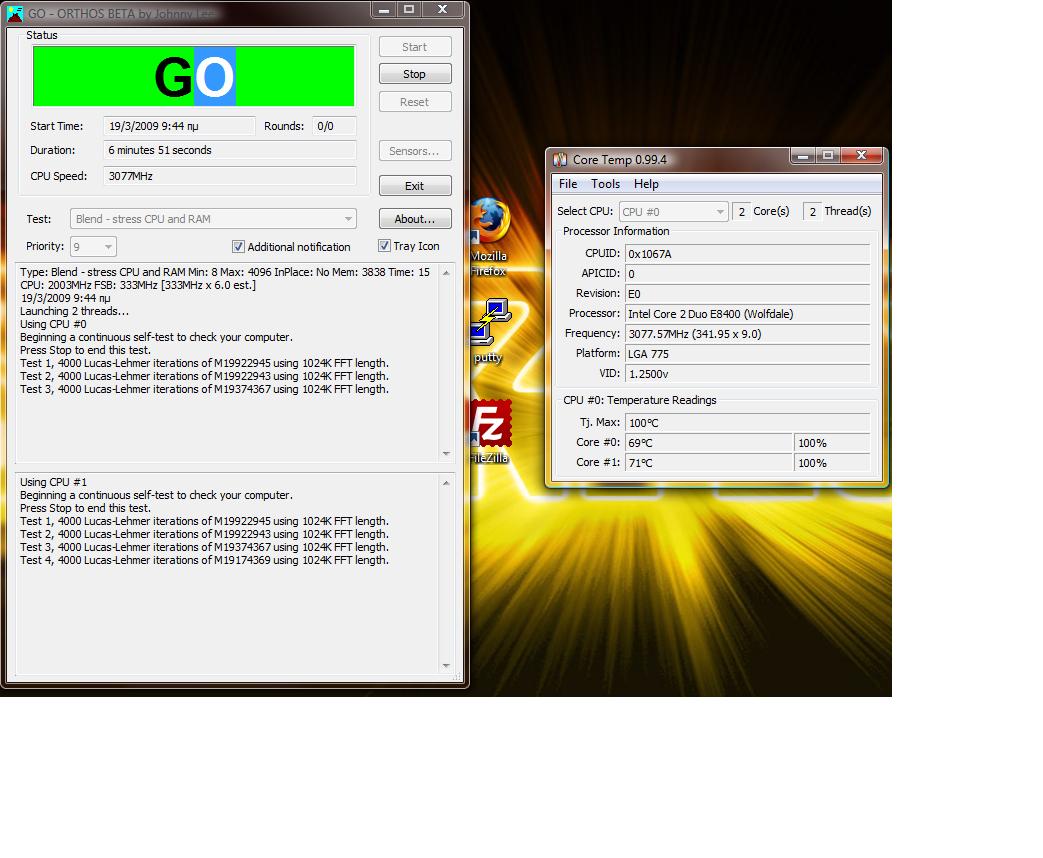Click the disabled Start button
Screen dimensions: 1043x858
[x=415, y=47]
